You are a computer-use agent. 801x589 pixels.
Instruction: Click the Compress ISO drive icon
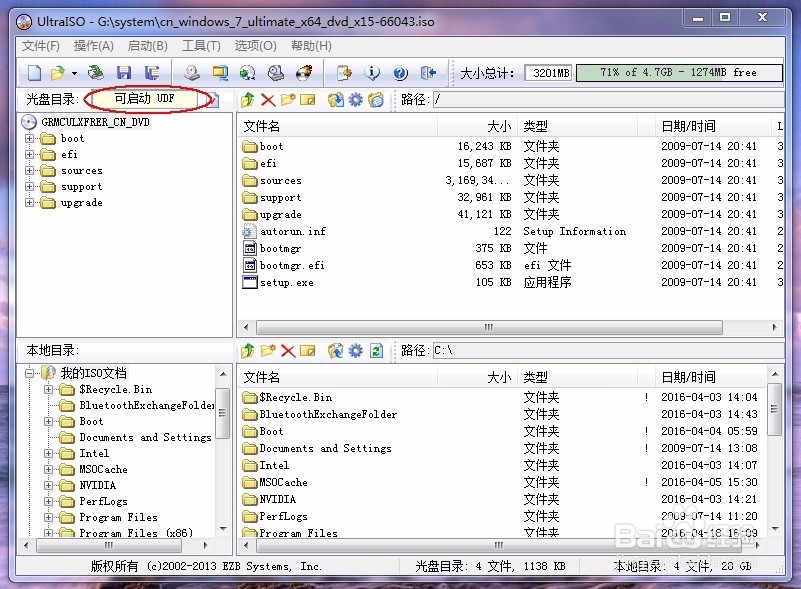point(276,73)
